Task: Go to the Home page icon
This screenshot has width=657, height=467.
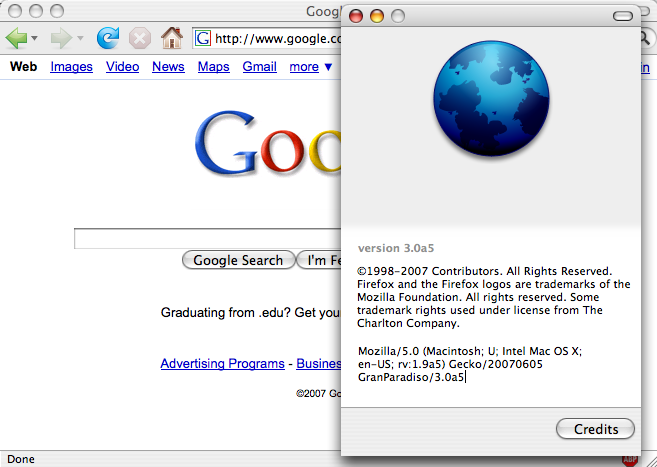Action: tap(172, 38)
